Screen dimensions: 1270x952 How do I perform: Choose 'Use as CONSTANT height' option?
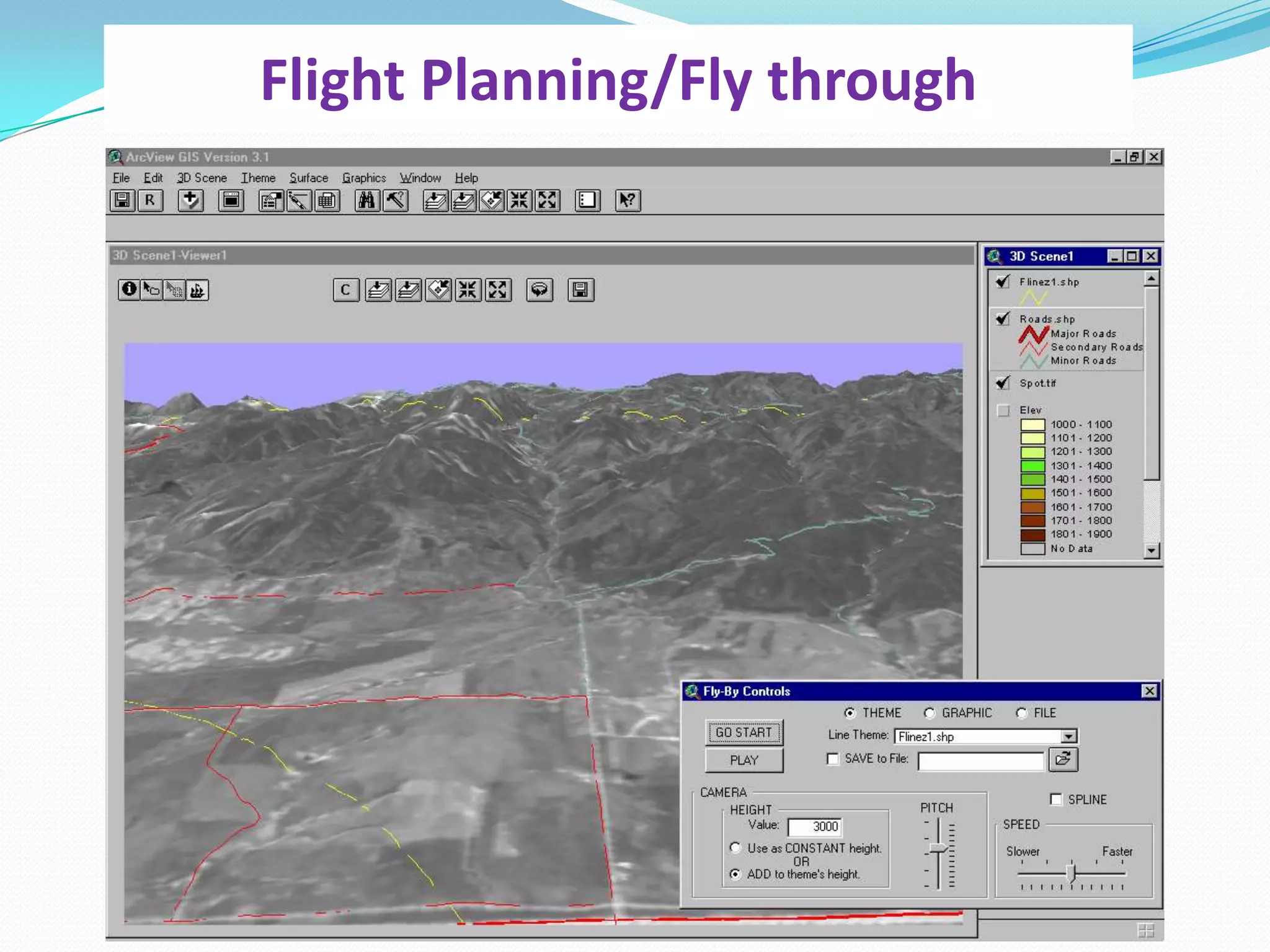tap(735, 847)
